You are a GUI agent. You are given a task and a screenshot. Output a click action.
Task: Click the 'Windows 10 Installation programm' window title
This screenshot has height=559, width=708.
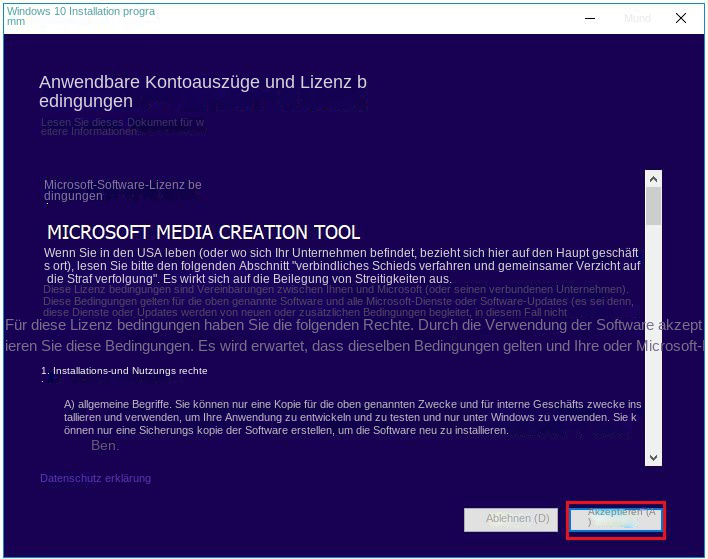tap(80, 16)
